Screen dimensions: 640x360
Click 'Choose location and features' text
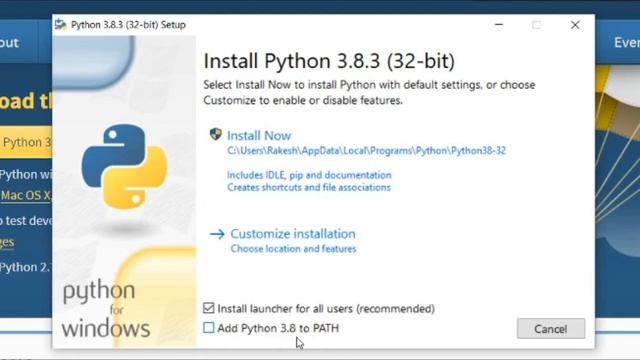pyautogui.click(x=293, y=249)
